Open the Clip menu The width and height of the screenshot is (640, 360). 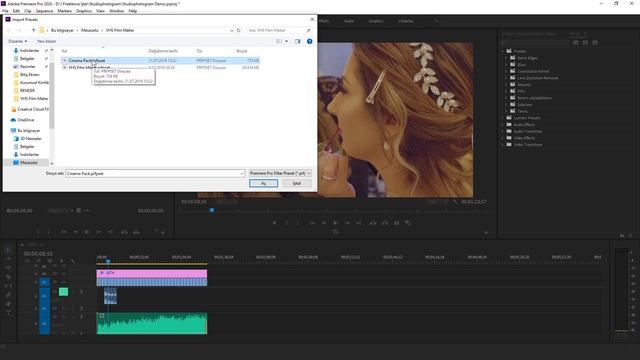click(x=28, y=11)
